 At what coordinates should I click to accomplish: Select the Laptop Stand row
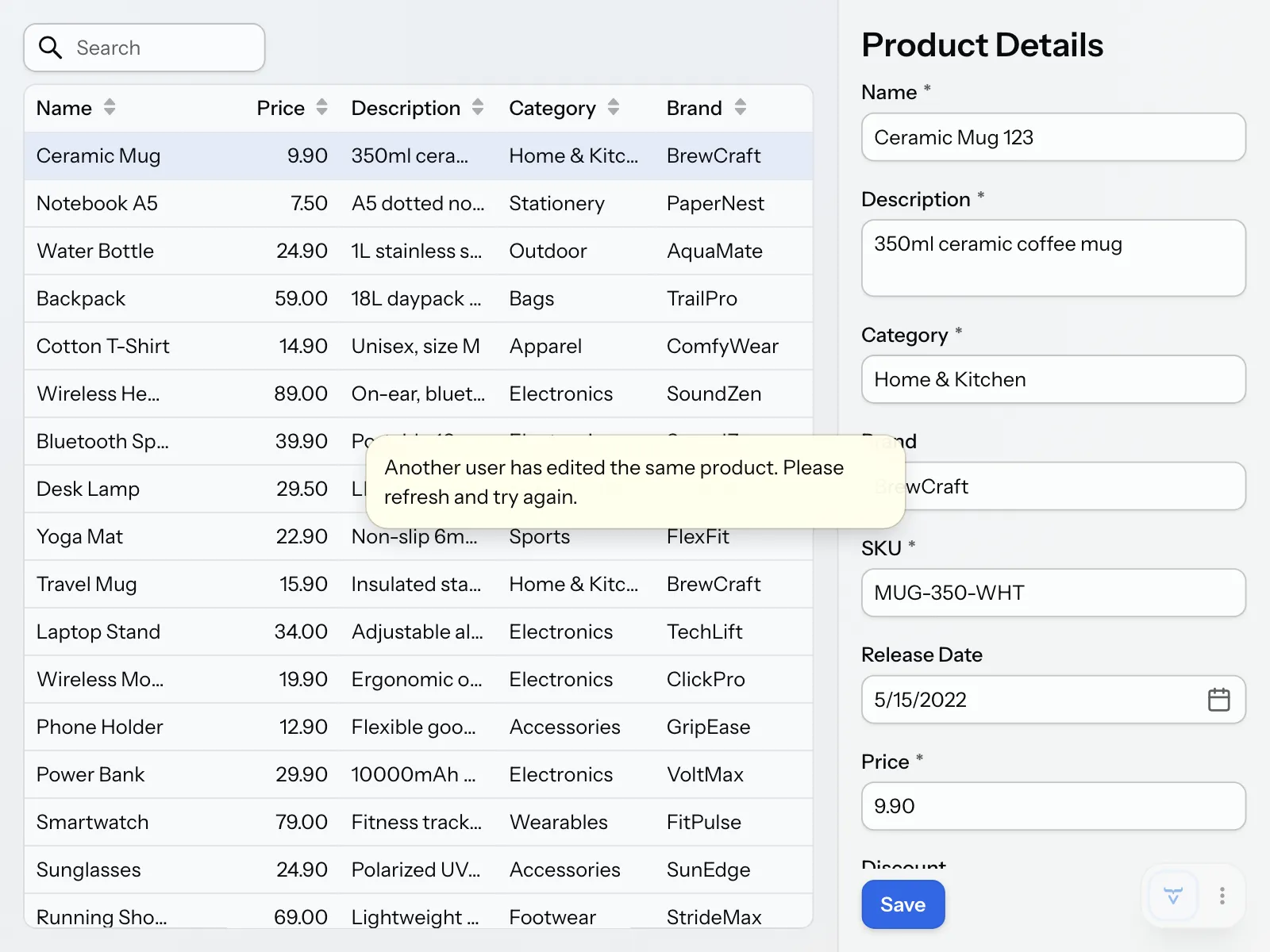coord(418,631)
